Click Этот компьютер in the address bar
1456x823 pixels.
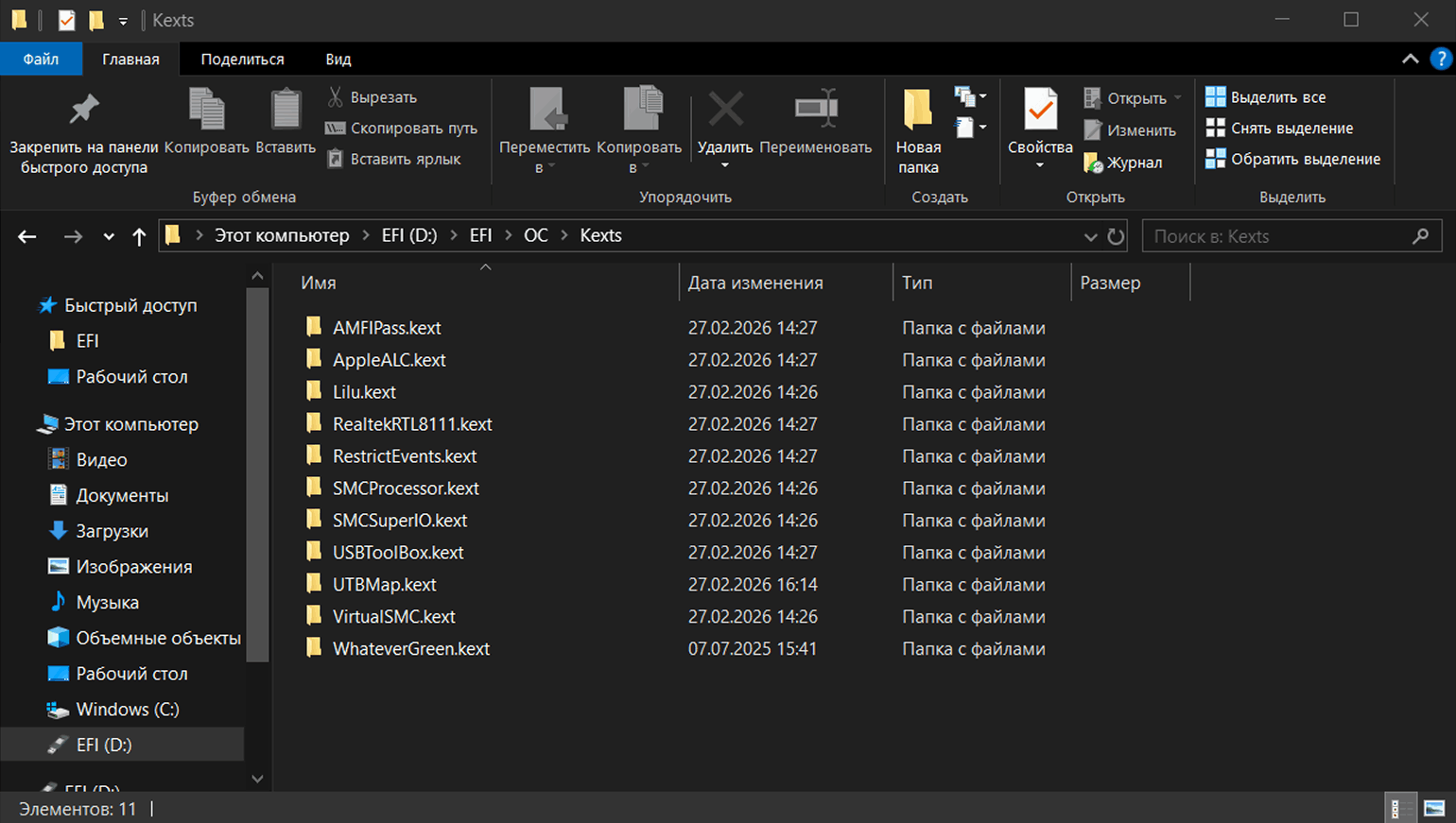point(282,235)
